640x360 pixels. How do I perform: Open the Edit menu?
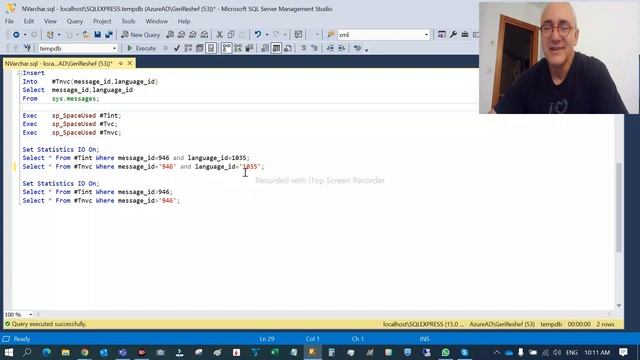pyautogui.click(x=29, y=21)
